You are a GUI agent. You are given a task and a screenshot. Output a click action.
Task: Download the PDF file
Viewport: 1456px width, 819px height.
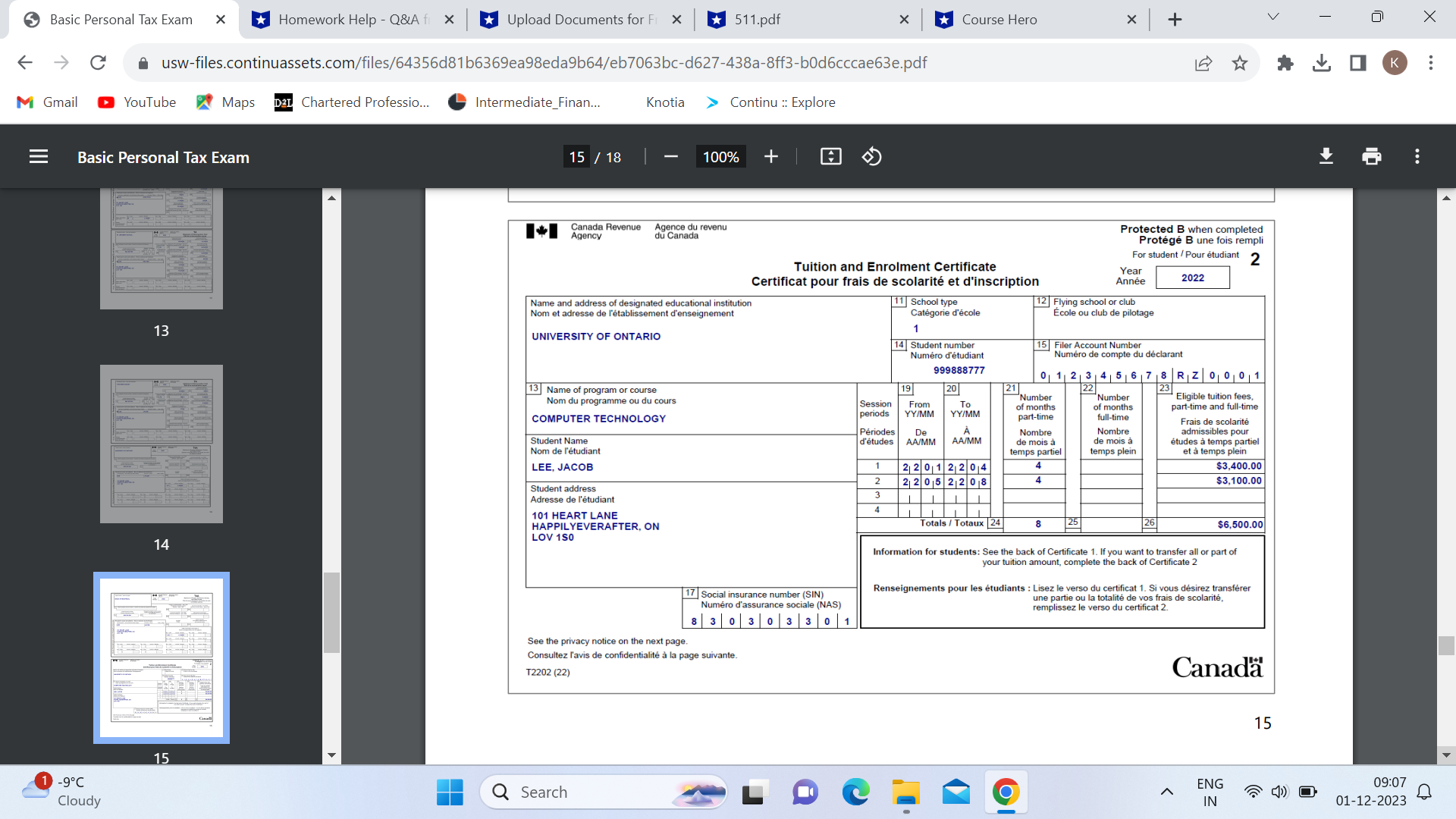click(1326, 156)
